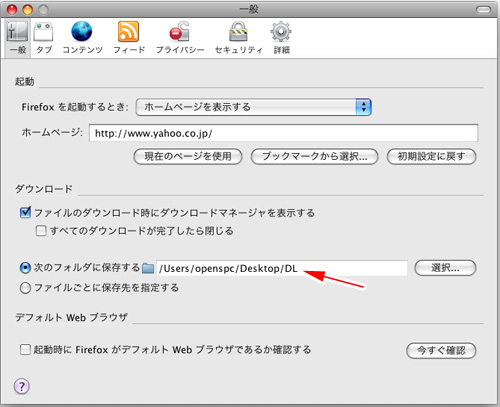
Task: Open the セキュリティ padlock icon pane
Action: pyautogui.click(x=238, y=31)
